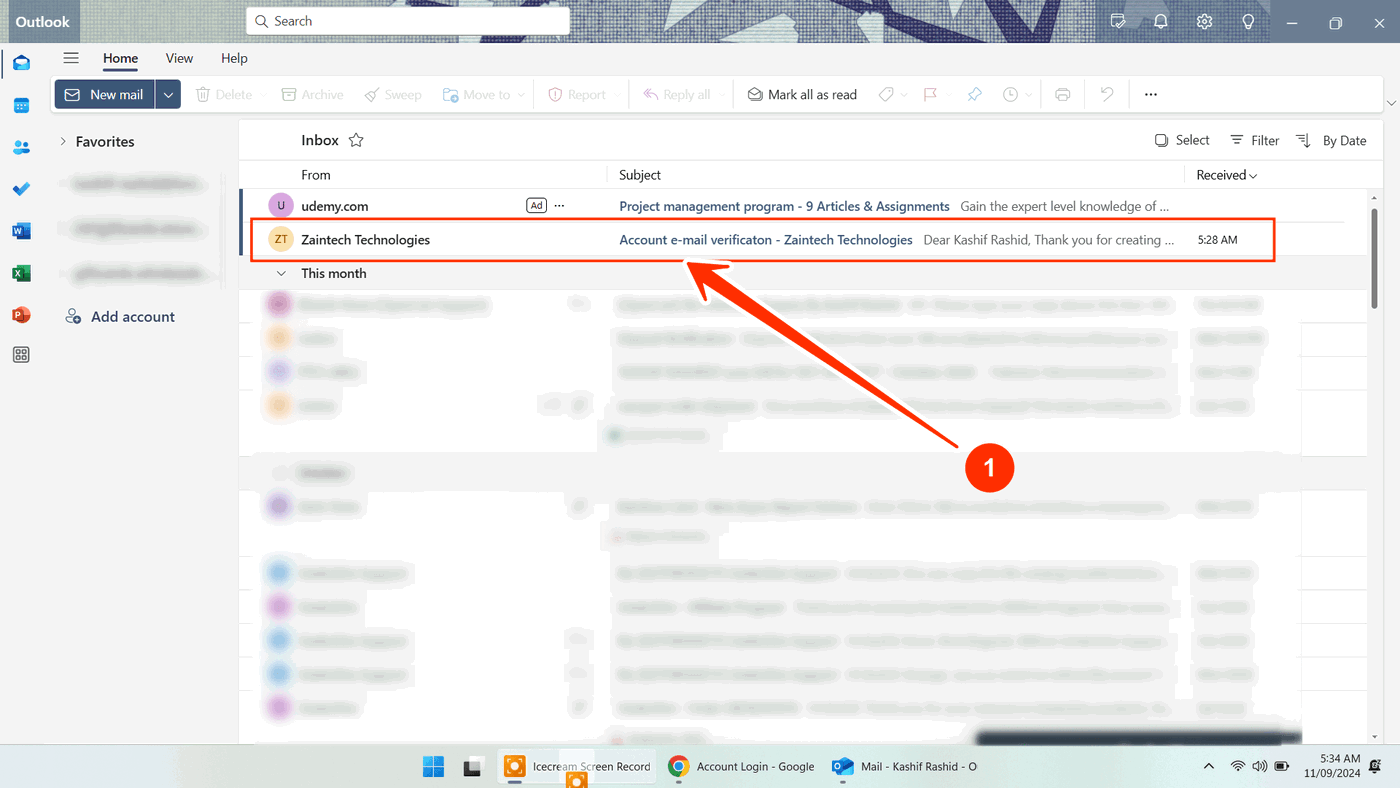Click Mark all as read
The image size is (1400, 788).
point(802,94)
